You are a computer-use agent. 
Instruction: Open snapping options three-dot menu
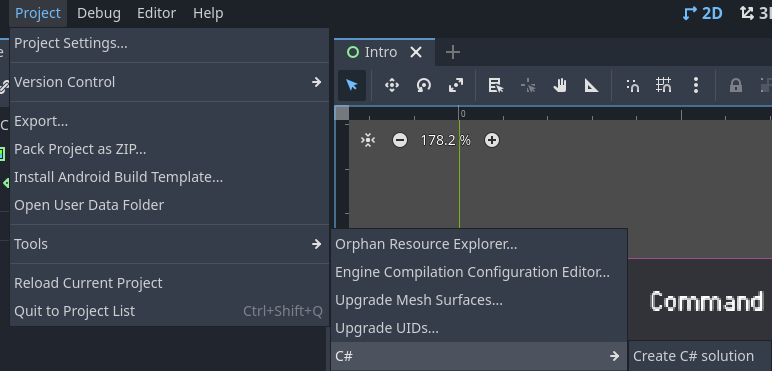point(696,85)
